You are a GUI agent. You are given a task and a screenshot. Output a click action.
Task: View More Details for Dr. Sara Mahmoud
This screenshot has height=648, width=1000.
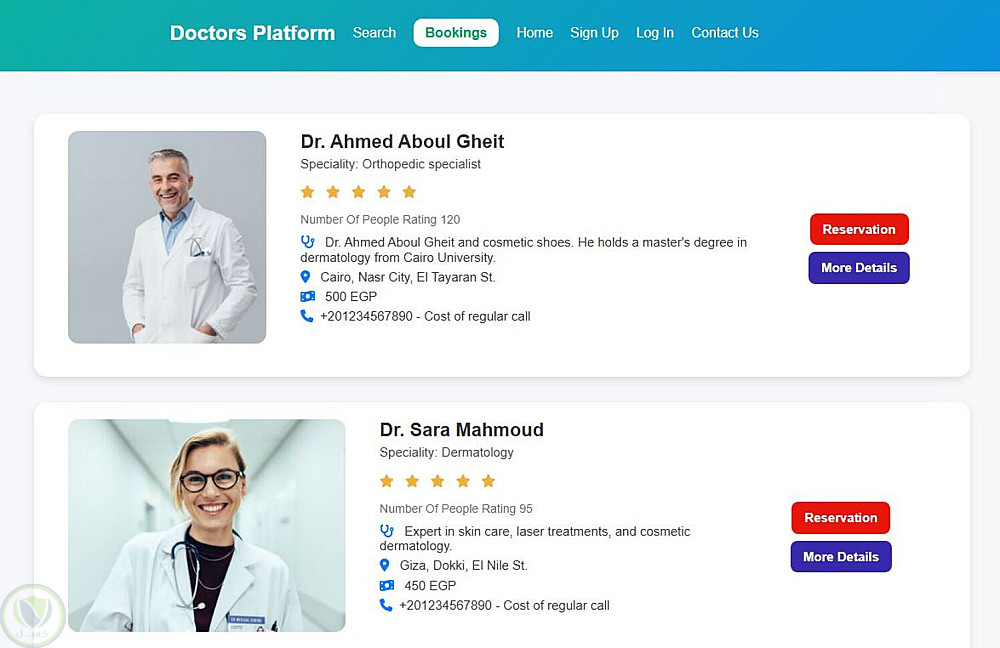pos(840,557)
